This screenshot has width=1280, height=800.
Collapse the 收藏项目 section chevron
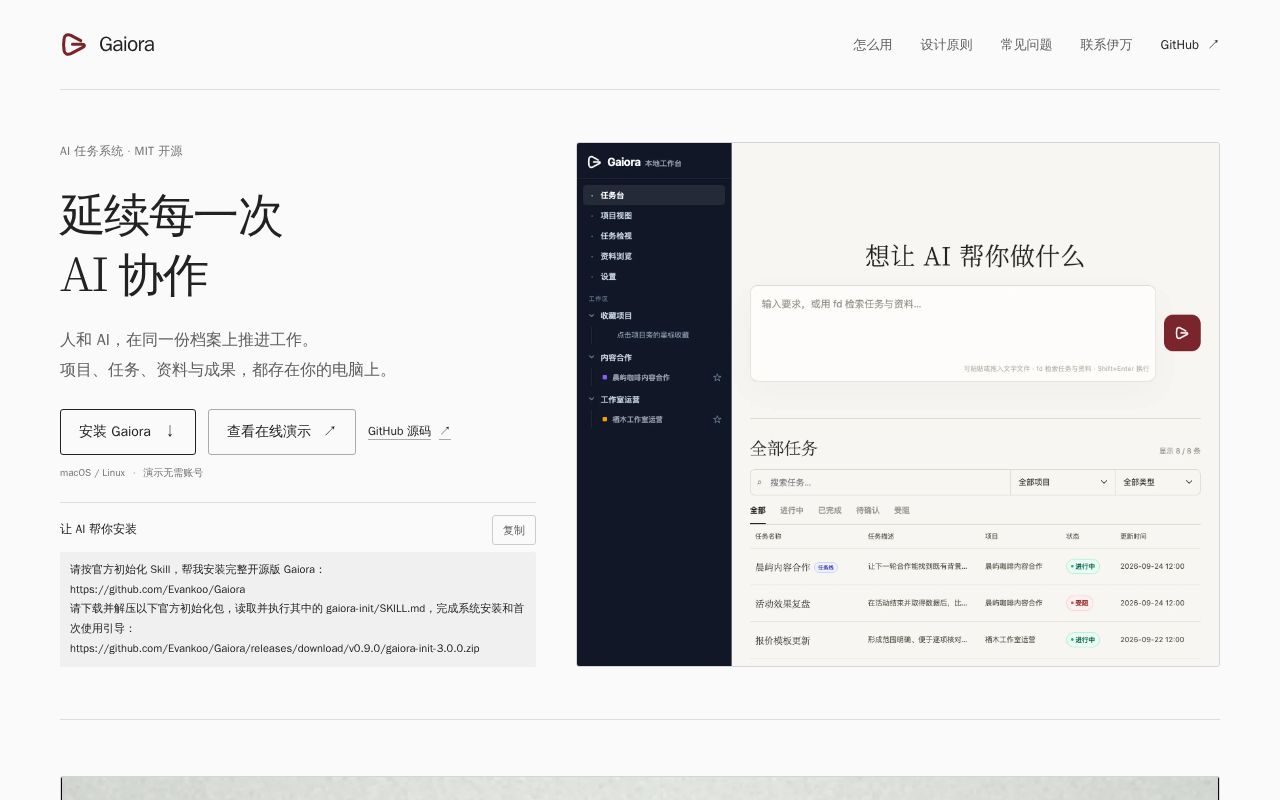tap(592, 316)
